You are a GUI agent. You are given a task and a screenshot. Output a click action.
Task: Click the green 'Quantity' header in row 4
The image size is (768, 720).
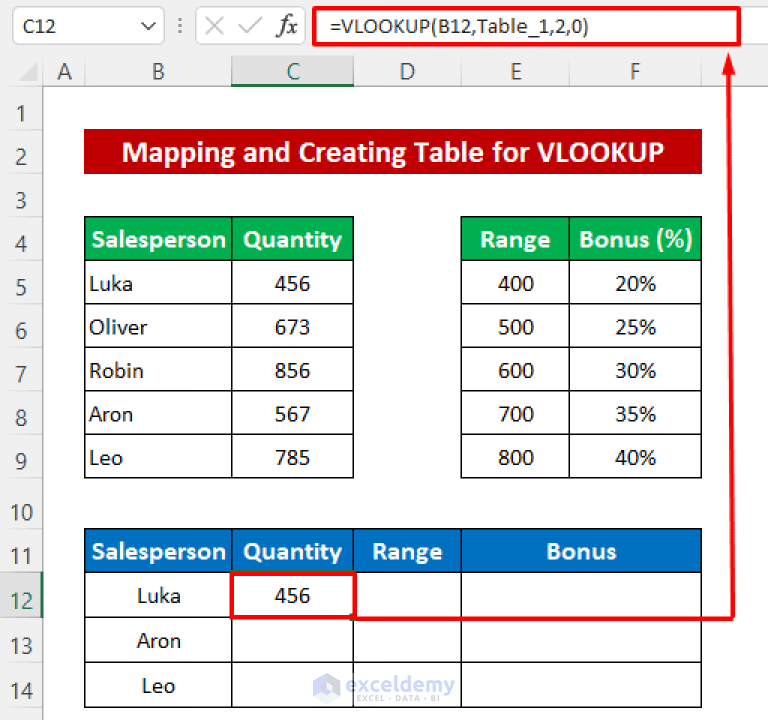coord(292,239)
